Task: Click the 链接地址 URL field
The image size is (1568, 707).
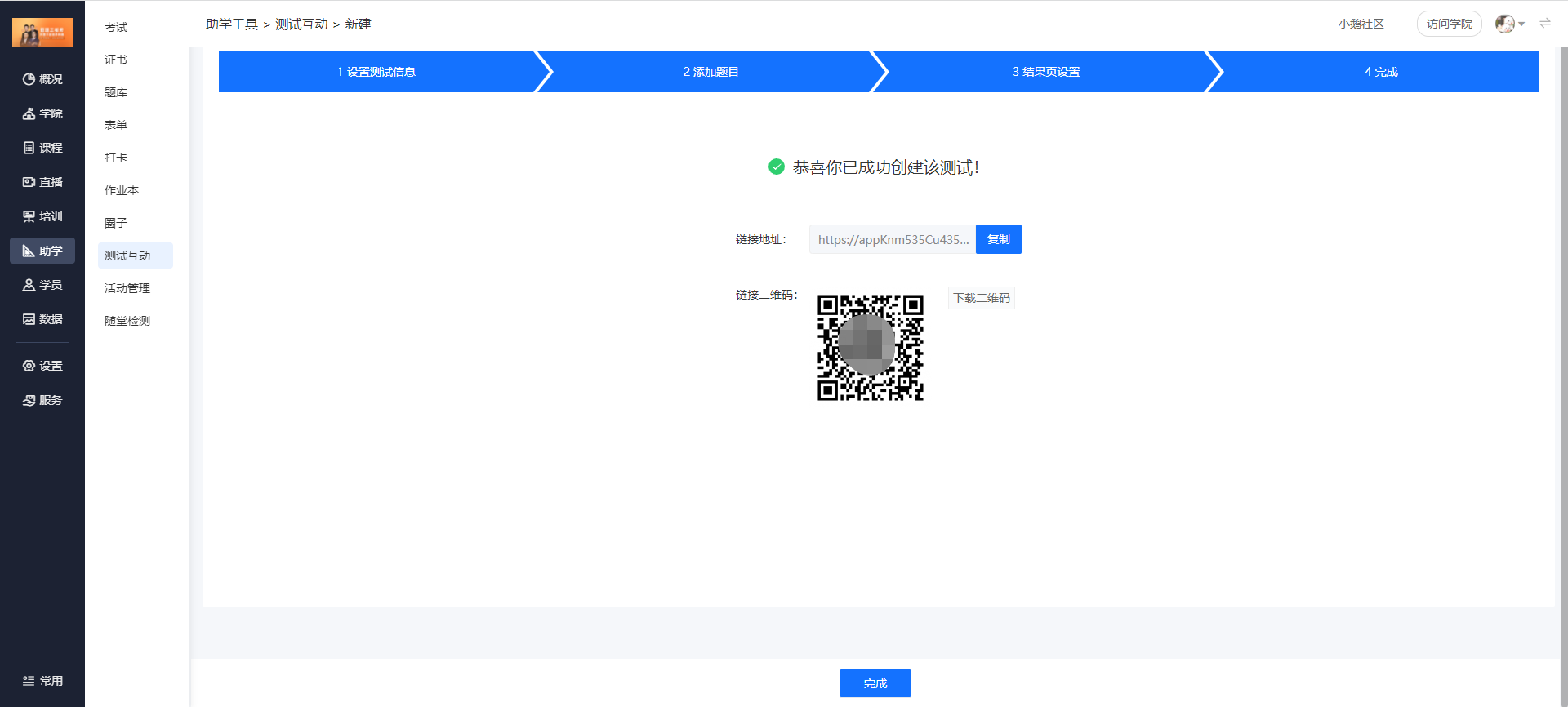Action: 893,239
